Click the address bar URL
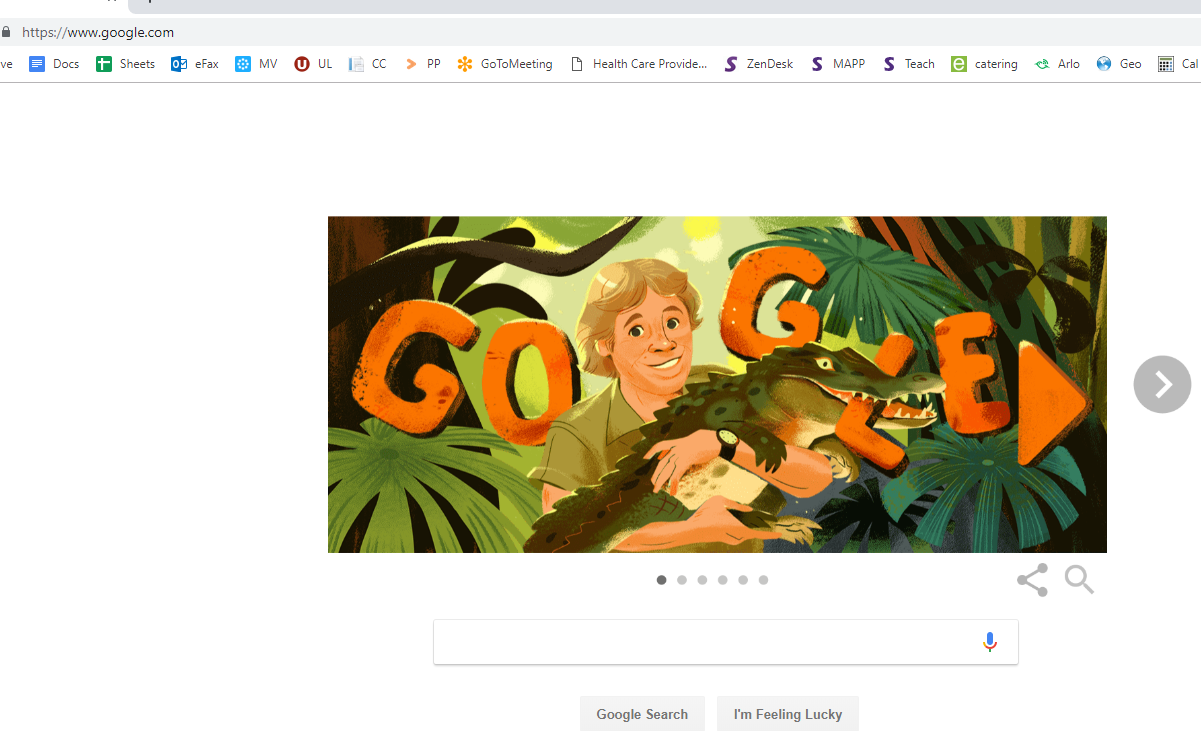Image resolution: width=1201 pixels, height=731 pixels. 98,32
